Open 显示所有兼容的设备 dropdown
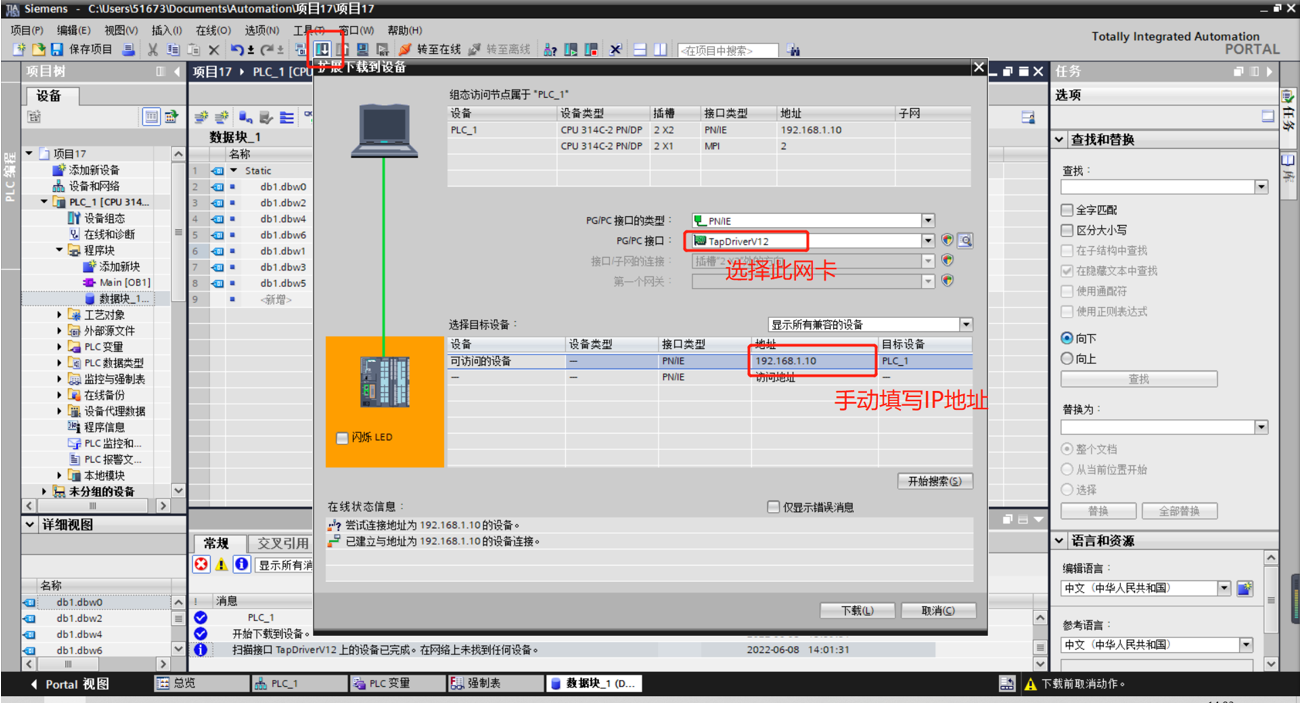The height and width of the screenshot is (703, 1301). [965, 325]
